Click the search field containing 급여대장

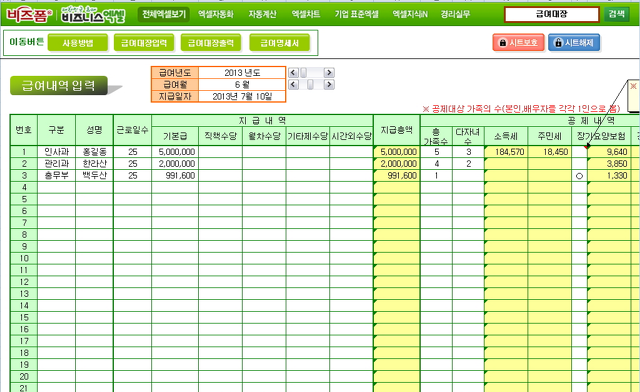point(551,14)
